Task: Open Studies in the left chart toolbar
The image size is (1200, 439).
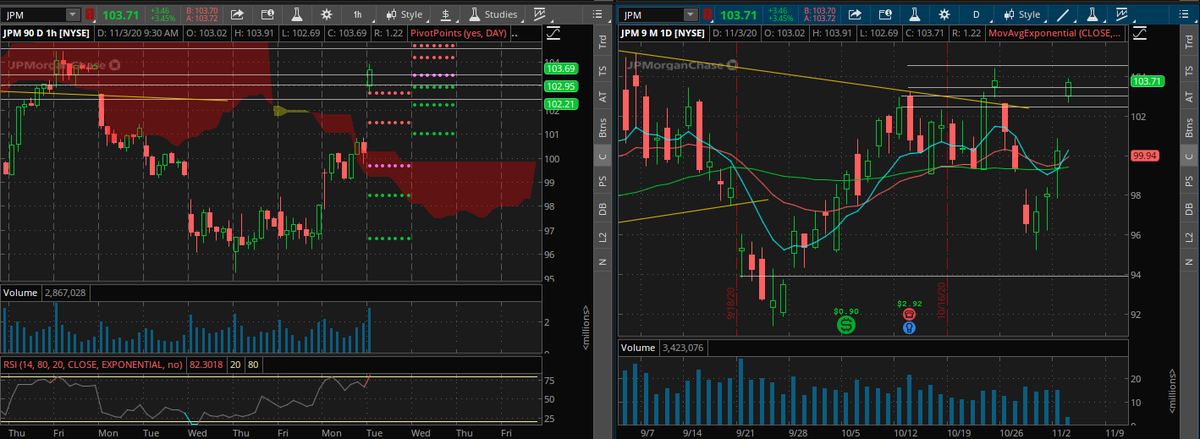Action: tap(491, 15)
